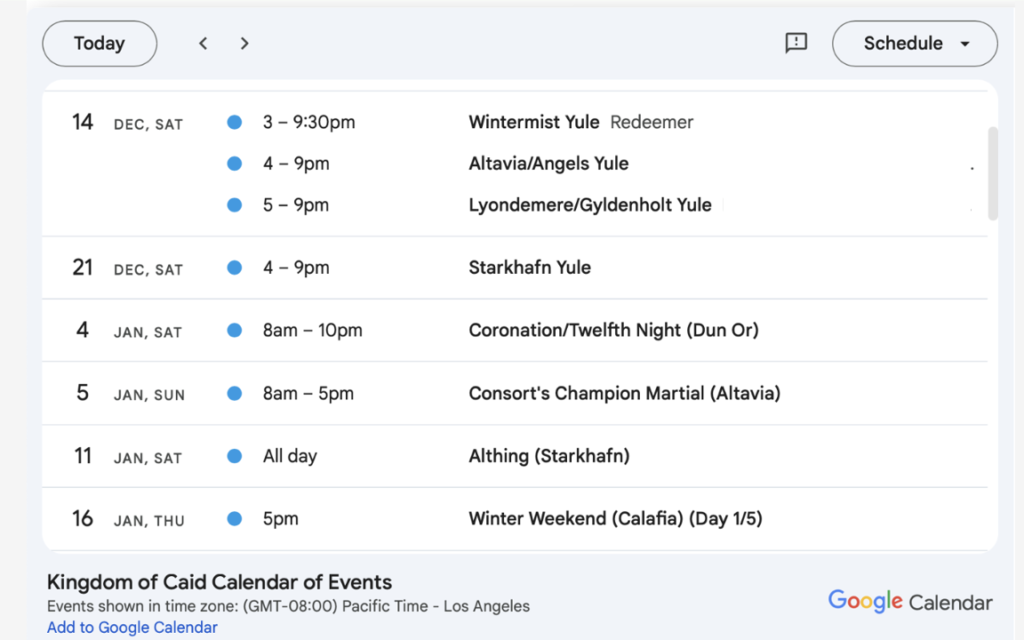This screenshot has width=1024, height=640.
Task: Select the 14 Dec, Sat date header
Action: 127,122
